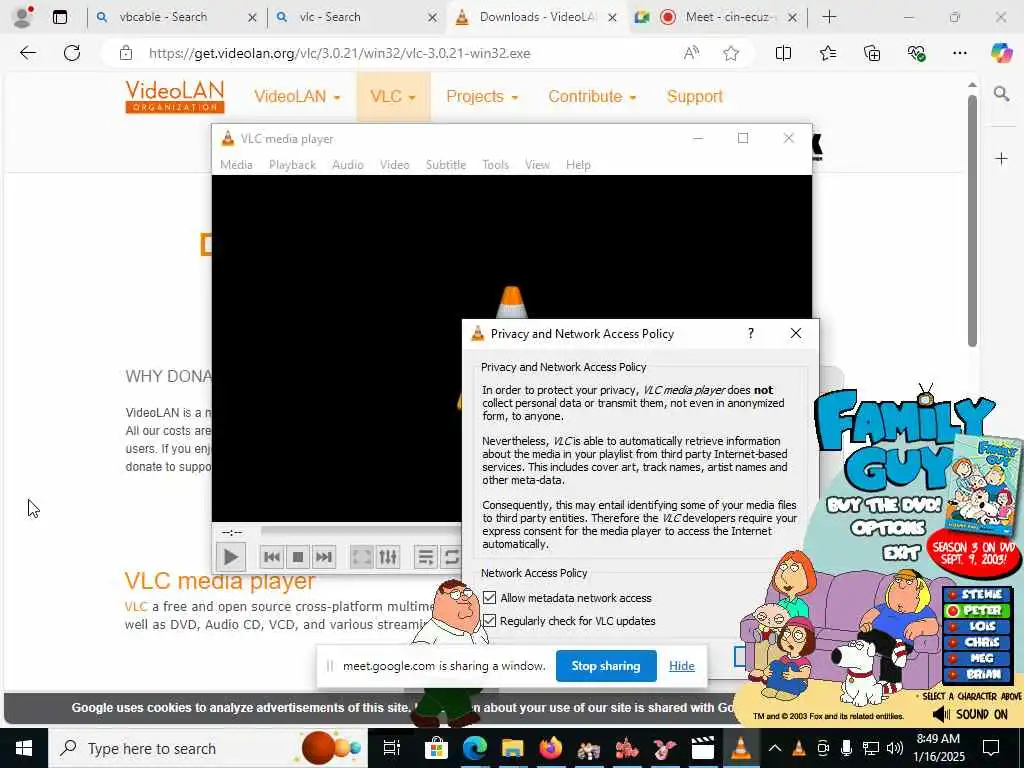Screen dimensions: 1024x768
Task: Click the Edge sidebar search icon
Action: pos(1001,94)
